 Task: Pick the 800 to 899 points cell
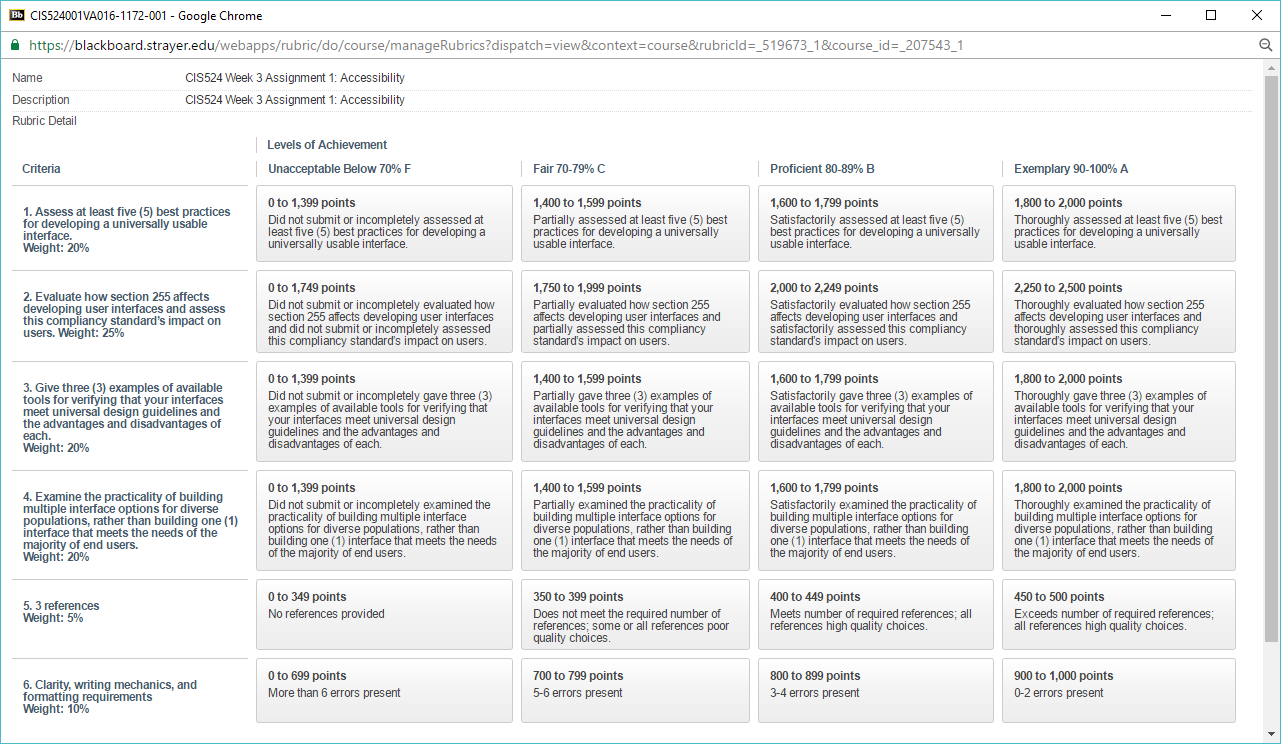875,689
